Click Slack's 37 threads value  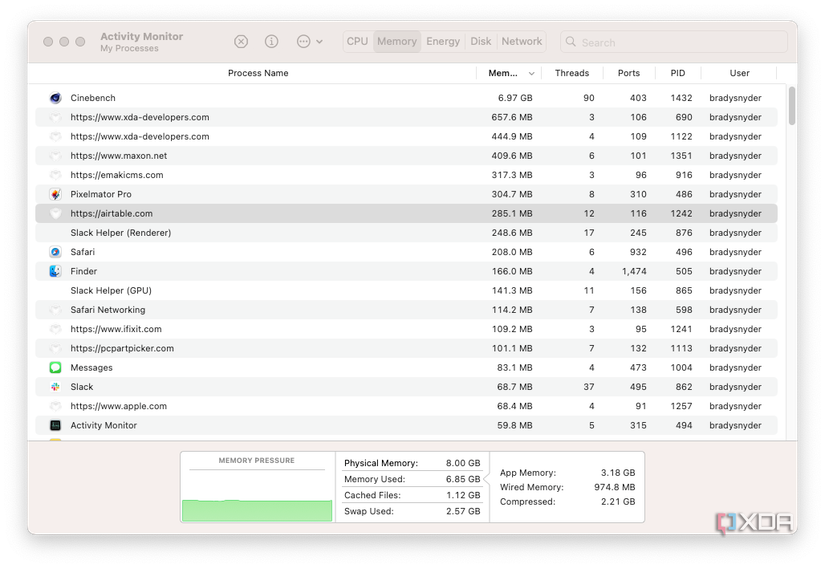click(x=589, y=387)
